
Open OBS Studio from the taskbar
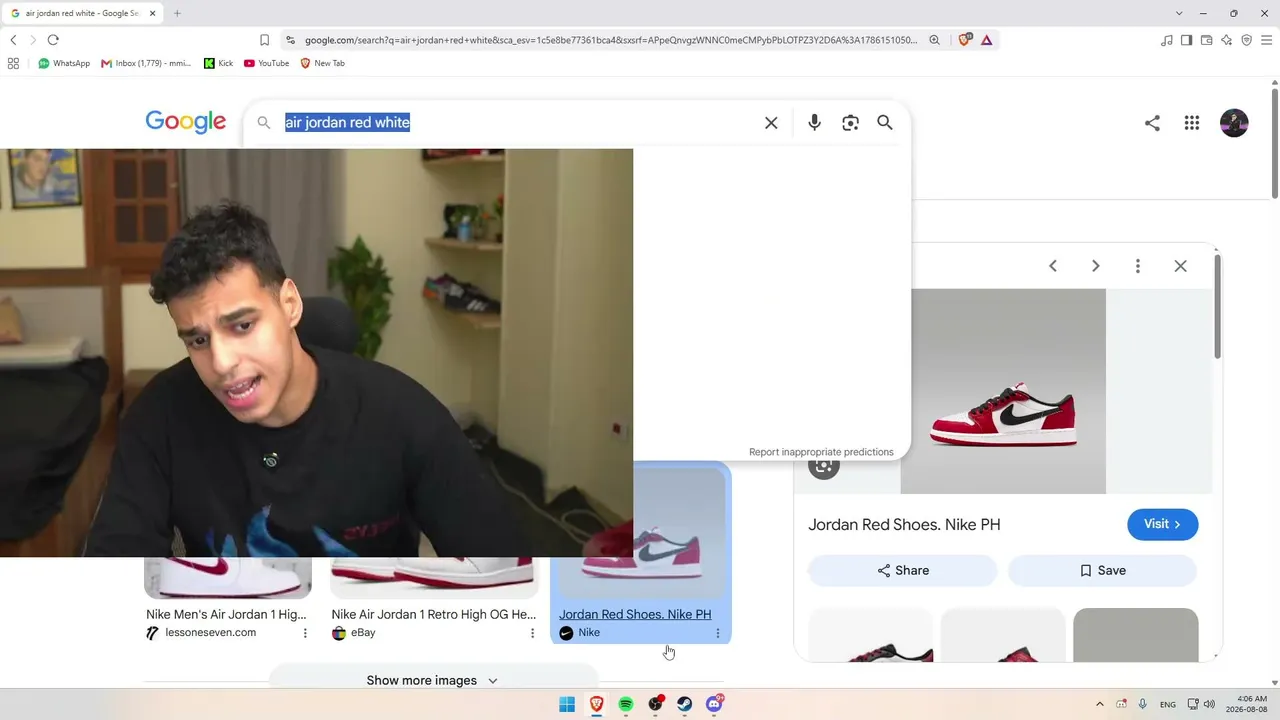[655, 704]
